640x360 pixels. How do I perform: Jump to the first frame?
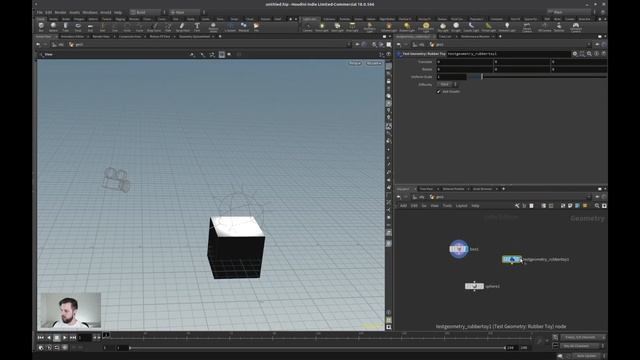point(40,338)
